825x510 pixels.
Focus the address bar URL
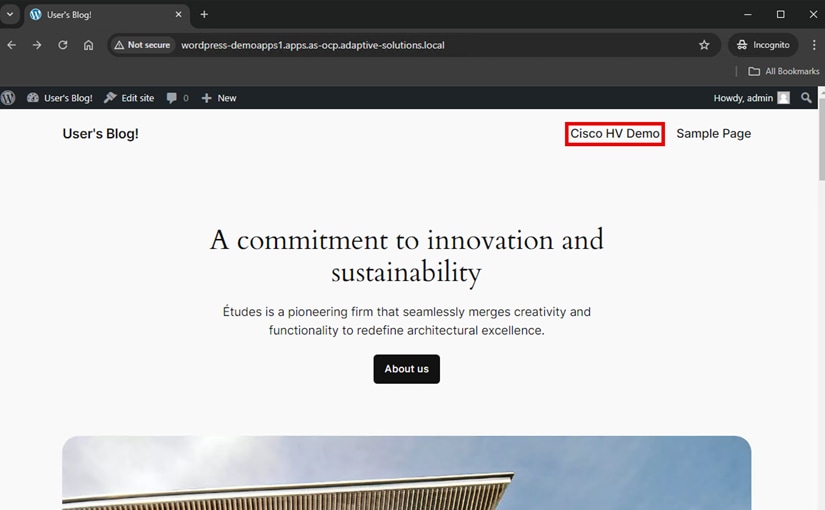[x=313, y=45]
